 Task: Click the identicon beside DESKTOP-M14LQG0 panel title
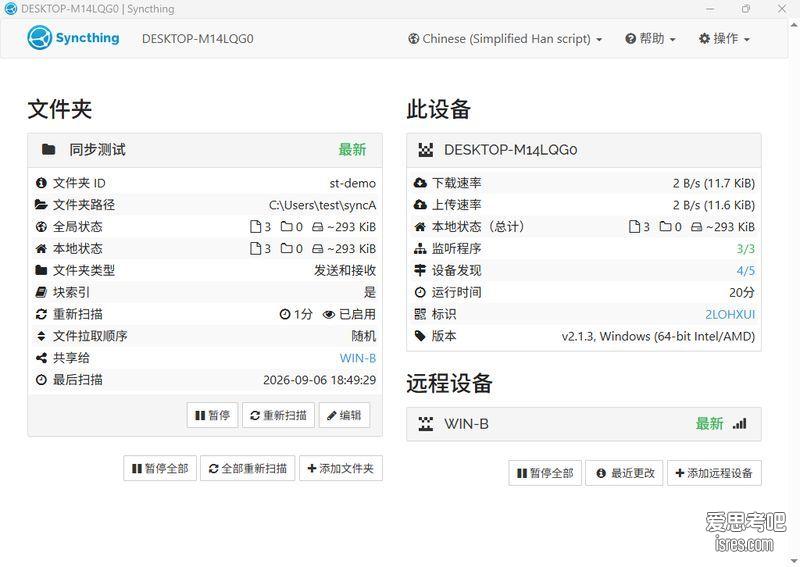[426, 150]
